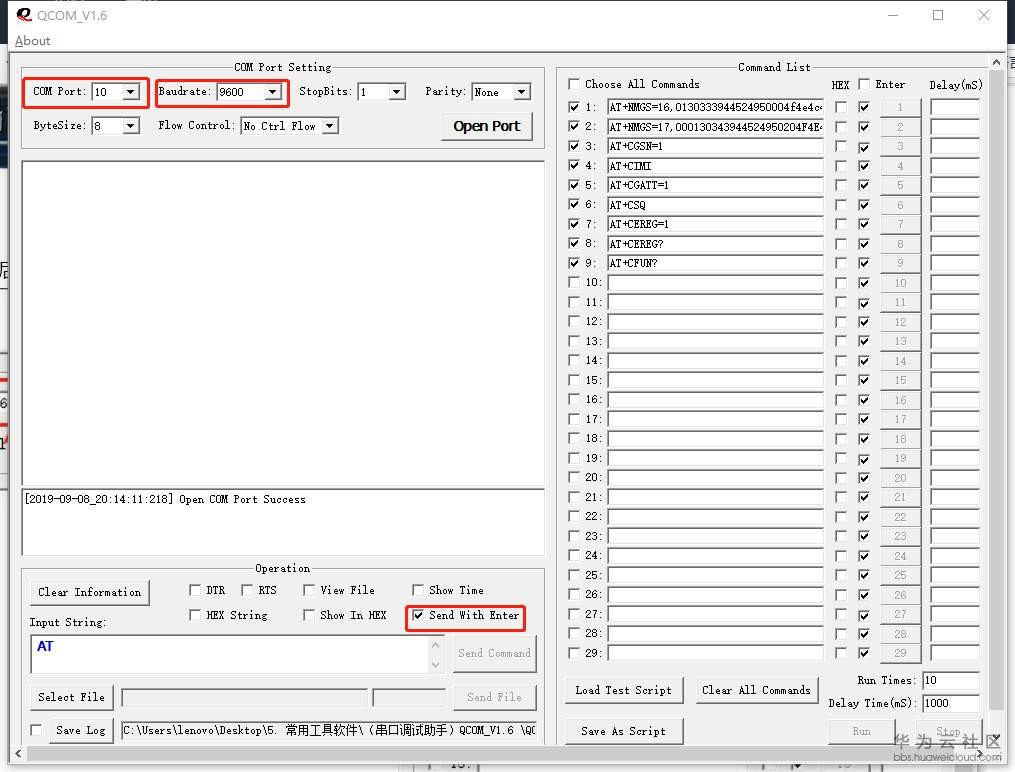
Task: Click the Input String text box
Action: [230, 654]
